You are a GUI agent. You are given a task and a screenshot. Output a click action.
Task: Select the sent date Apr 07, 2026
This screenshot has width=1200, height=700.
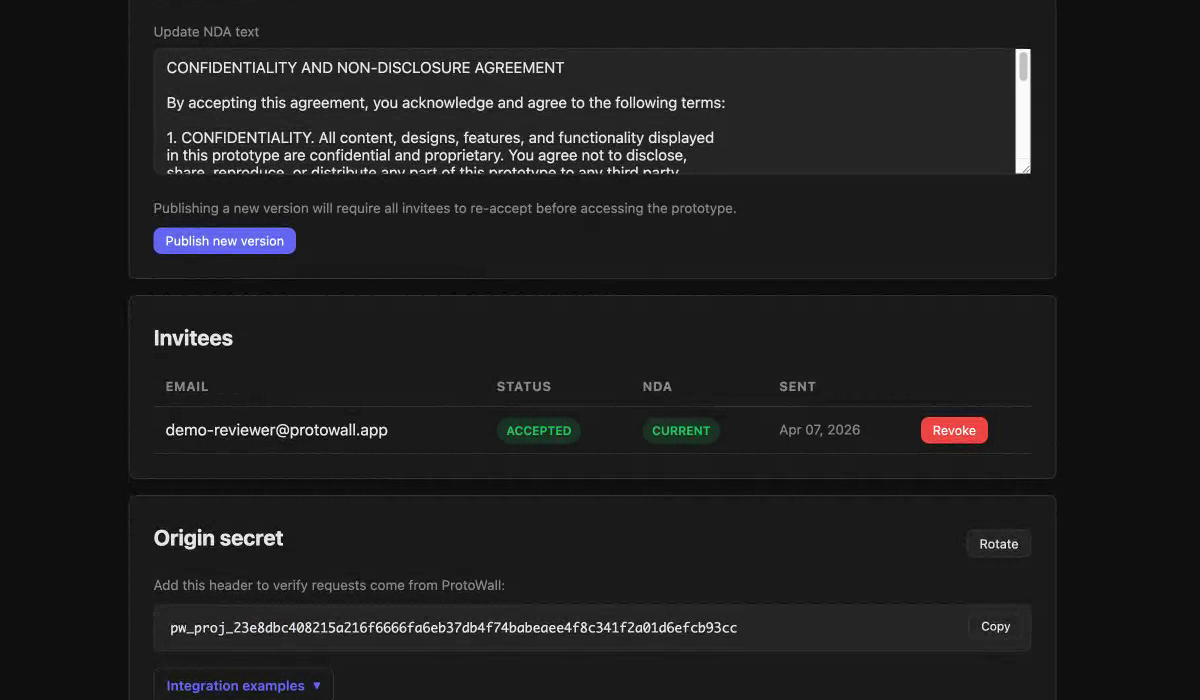tap(820, 429)
